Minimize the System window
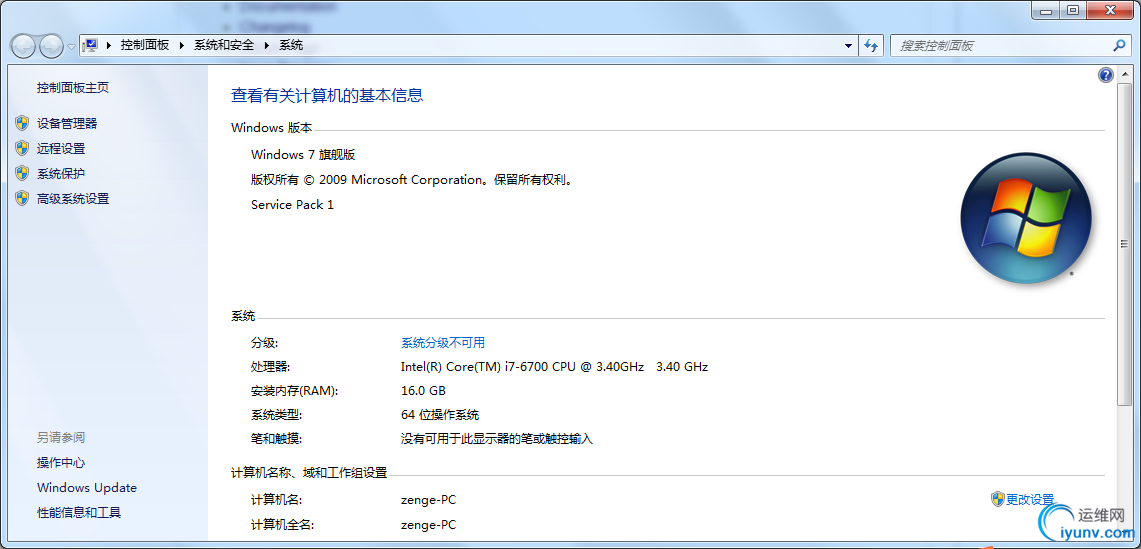 tap(1047, 10)
